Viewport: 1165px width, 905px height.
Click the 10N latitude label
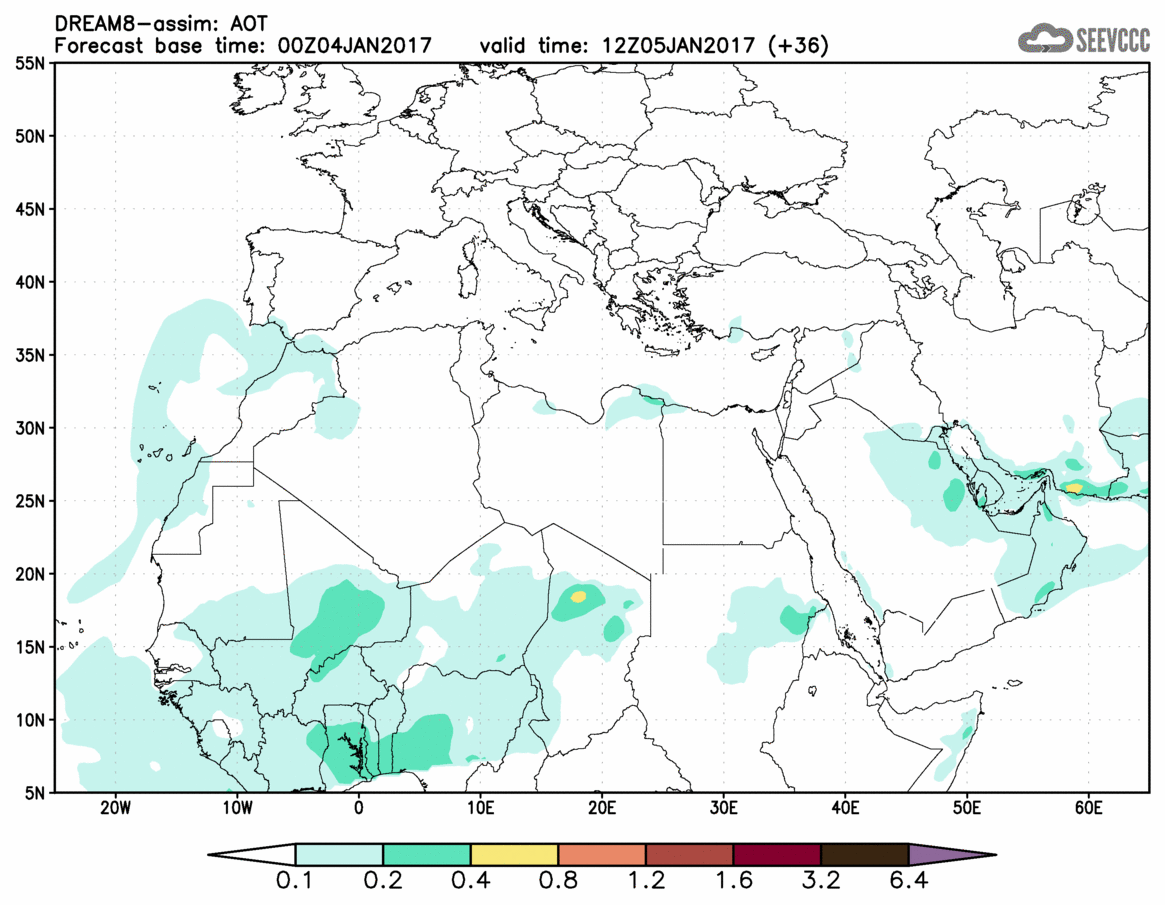coord(30,719)
